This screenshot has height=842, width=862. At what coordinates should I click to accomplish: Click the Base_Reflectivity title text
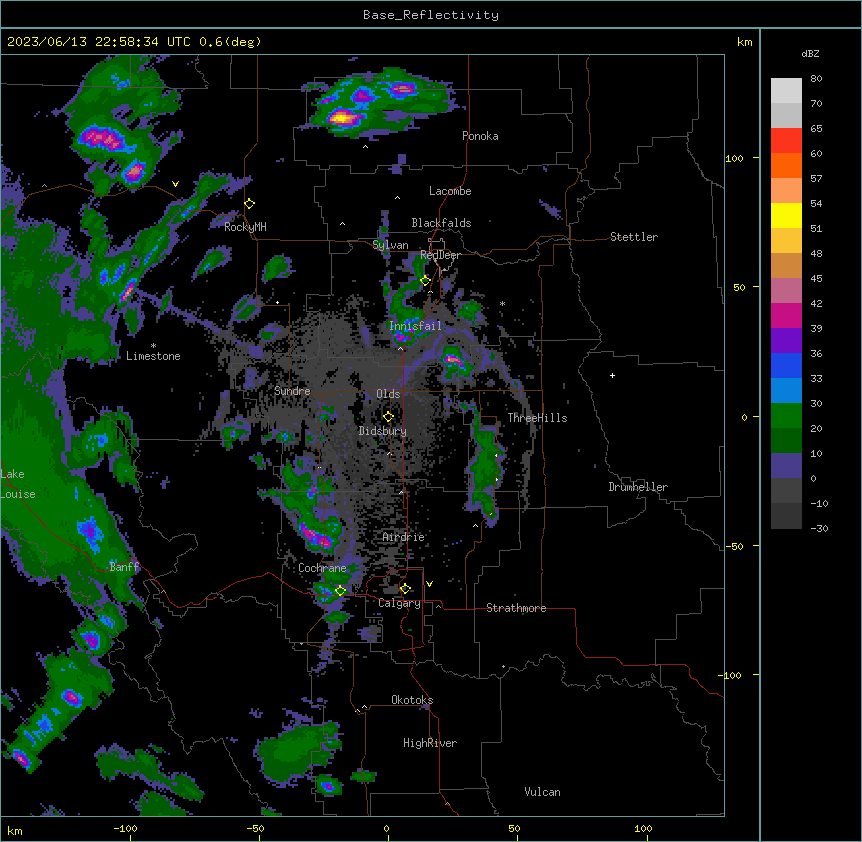click(431, 15)
